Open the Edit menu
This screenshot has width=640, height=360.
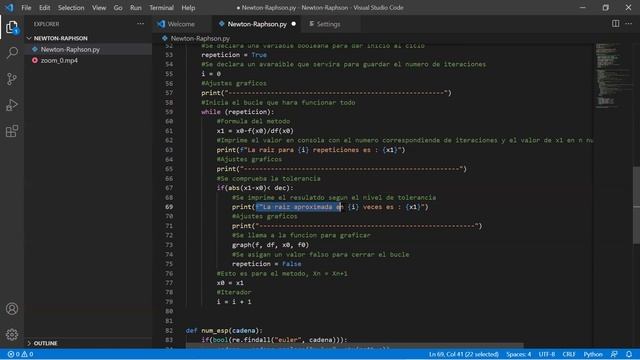[44, 8]
